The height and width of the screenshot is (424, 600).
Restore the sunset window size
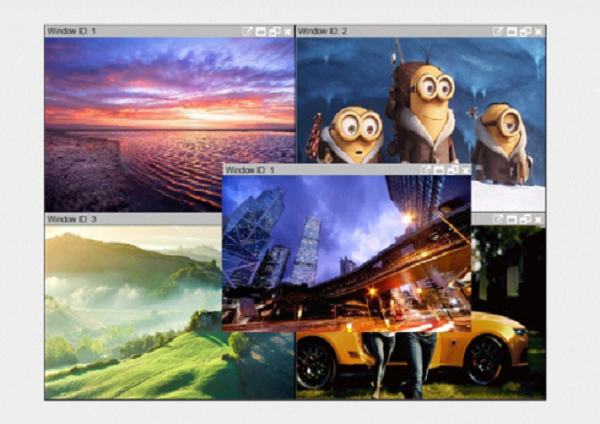[x=274, y=32]
